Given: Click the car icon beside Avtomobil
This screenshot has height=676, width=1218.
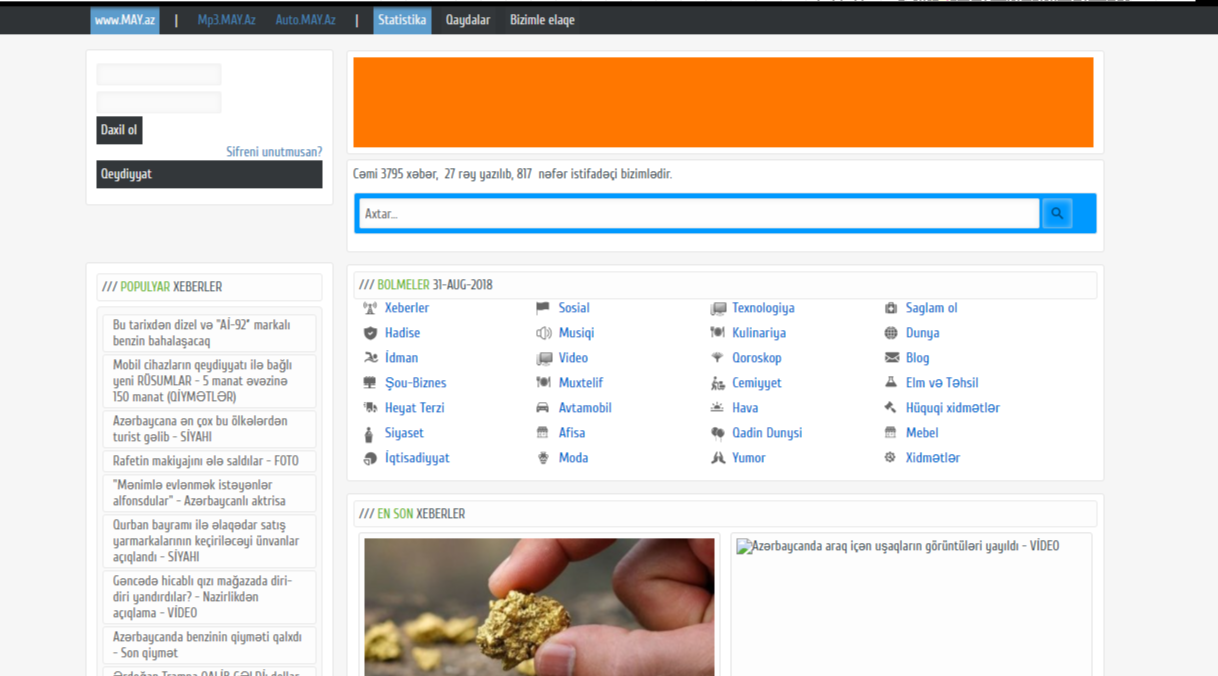Looking at the screenshot, I should (x=542, y=408).
